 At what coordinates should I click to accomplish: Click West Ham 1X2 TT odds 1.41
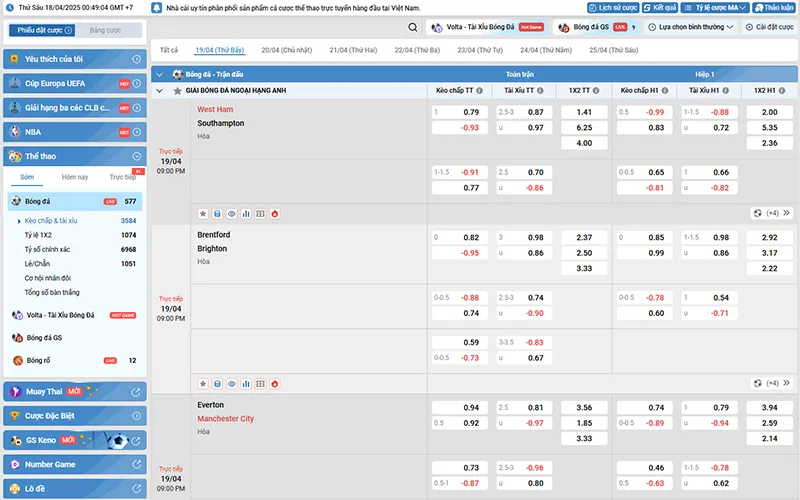(x=584, y=112)
